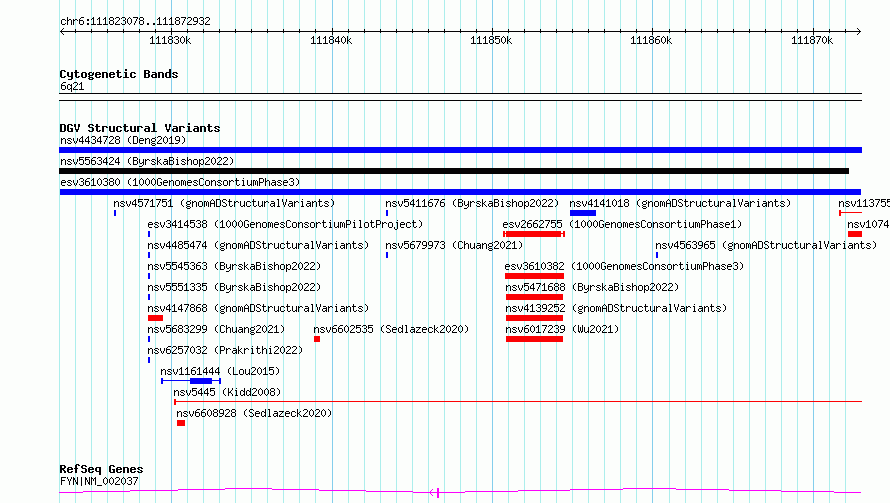This screenshot has height=503, width=890.
Task: Select the black bar under nsv5563424
Action: [454, 171]
